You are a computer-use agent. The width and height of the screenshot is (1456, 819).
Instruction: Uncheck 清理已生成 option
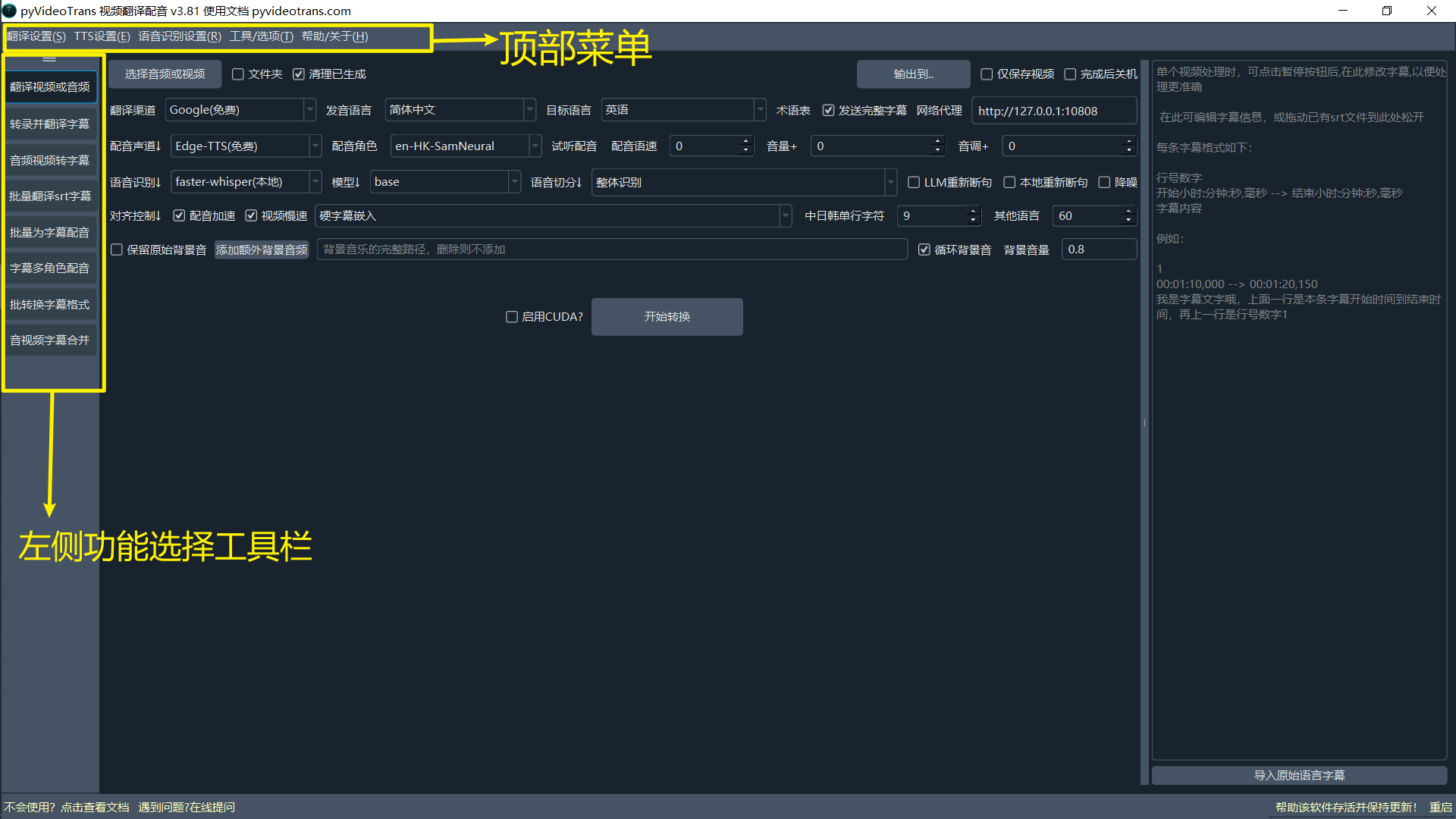pyautogui.click(x=299, y=74)
